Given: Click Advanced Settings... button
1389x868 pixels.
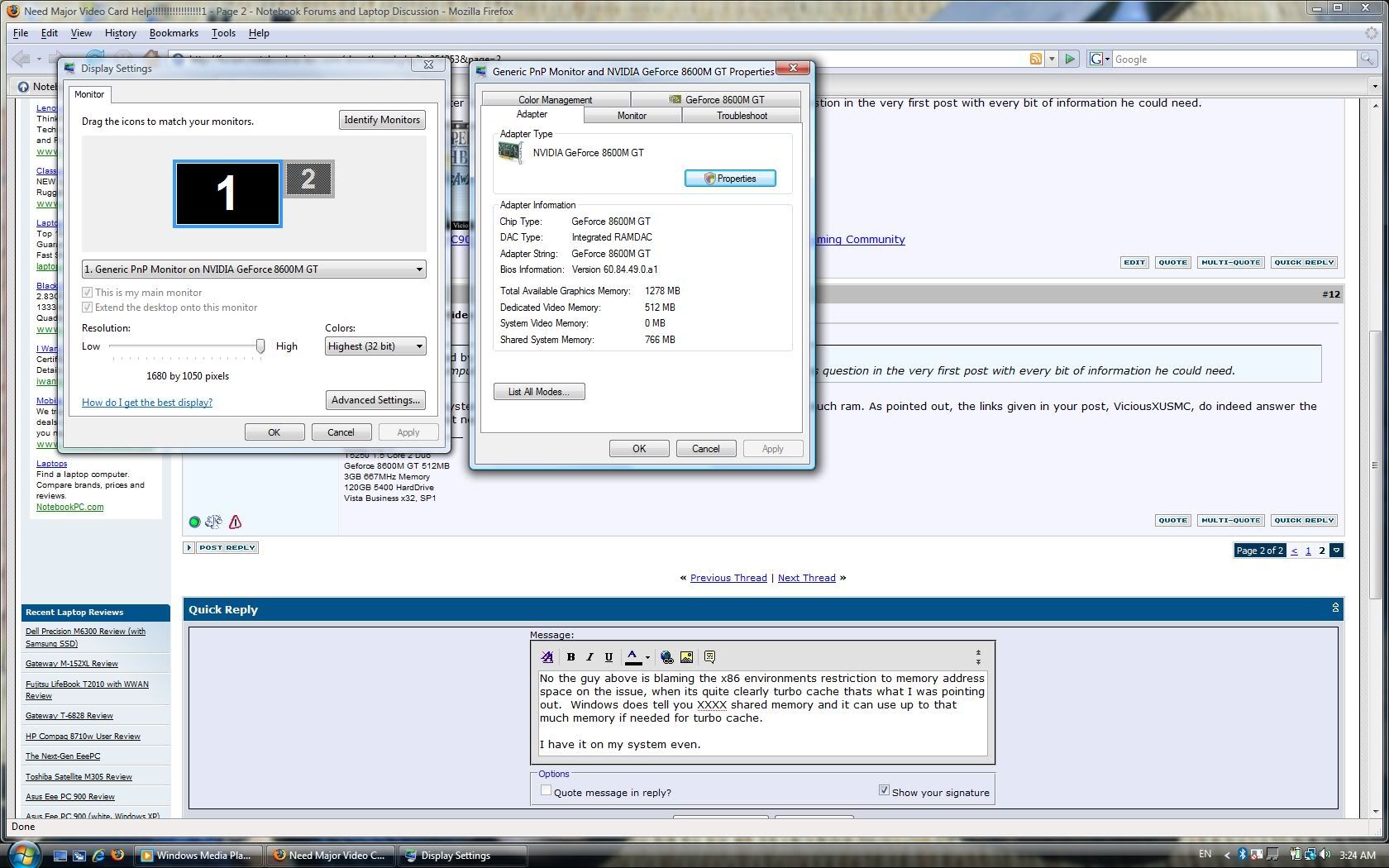Looking at the screenshot, I should (x=375, y=400).
